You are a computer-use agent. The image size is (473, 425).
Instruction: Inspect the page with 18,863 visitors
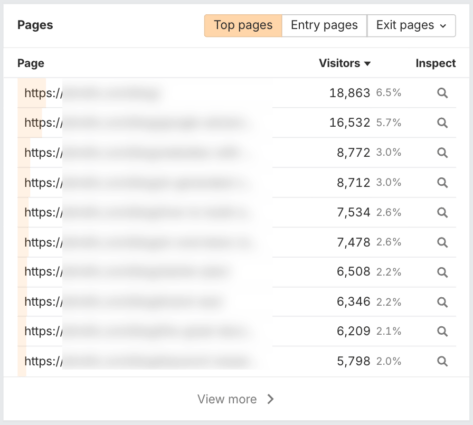pyautogui.click(x=442, y=93)
